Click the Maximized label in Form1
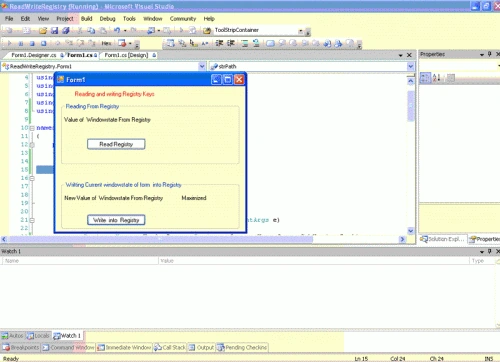This screenshot has width=500, height=362. click(194, 198)
